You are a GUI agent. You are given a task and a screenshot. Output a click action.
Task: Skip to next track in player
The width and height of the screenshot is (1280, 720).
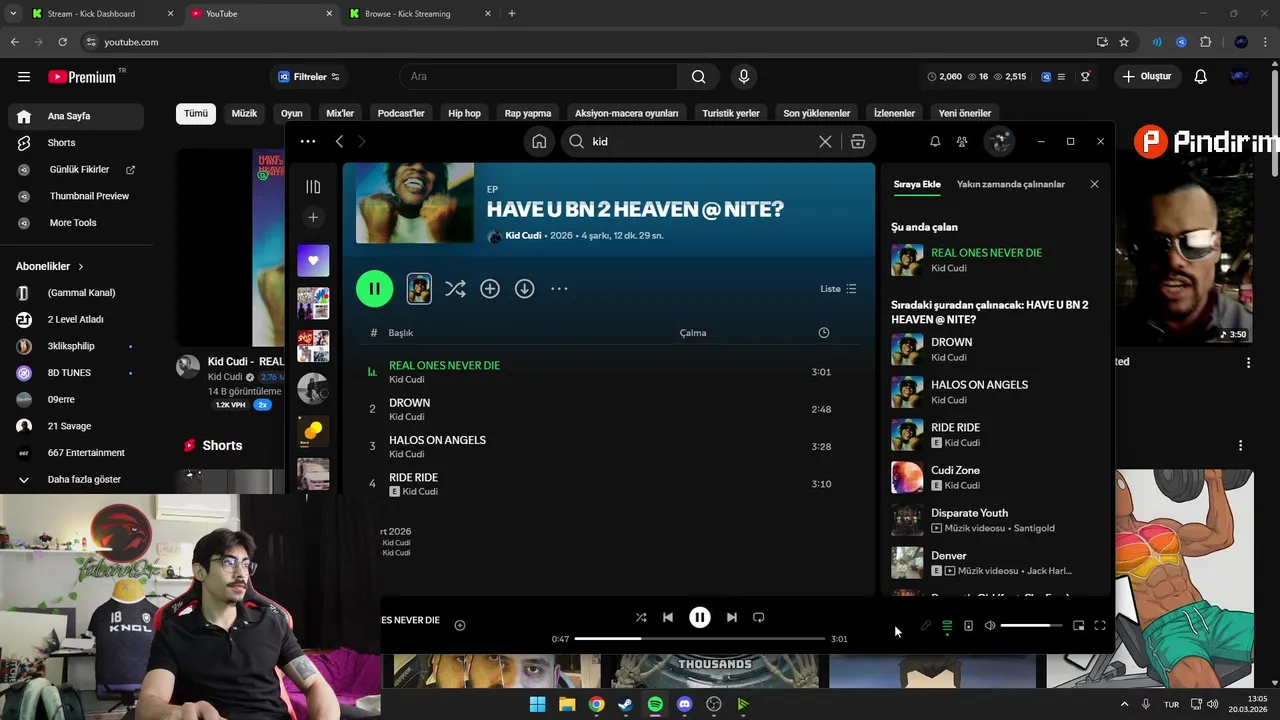(731, 618)
